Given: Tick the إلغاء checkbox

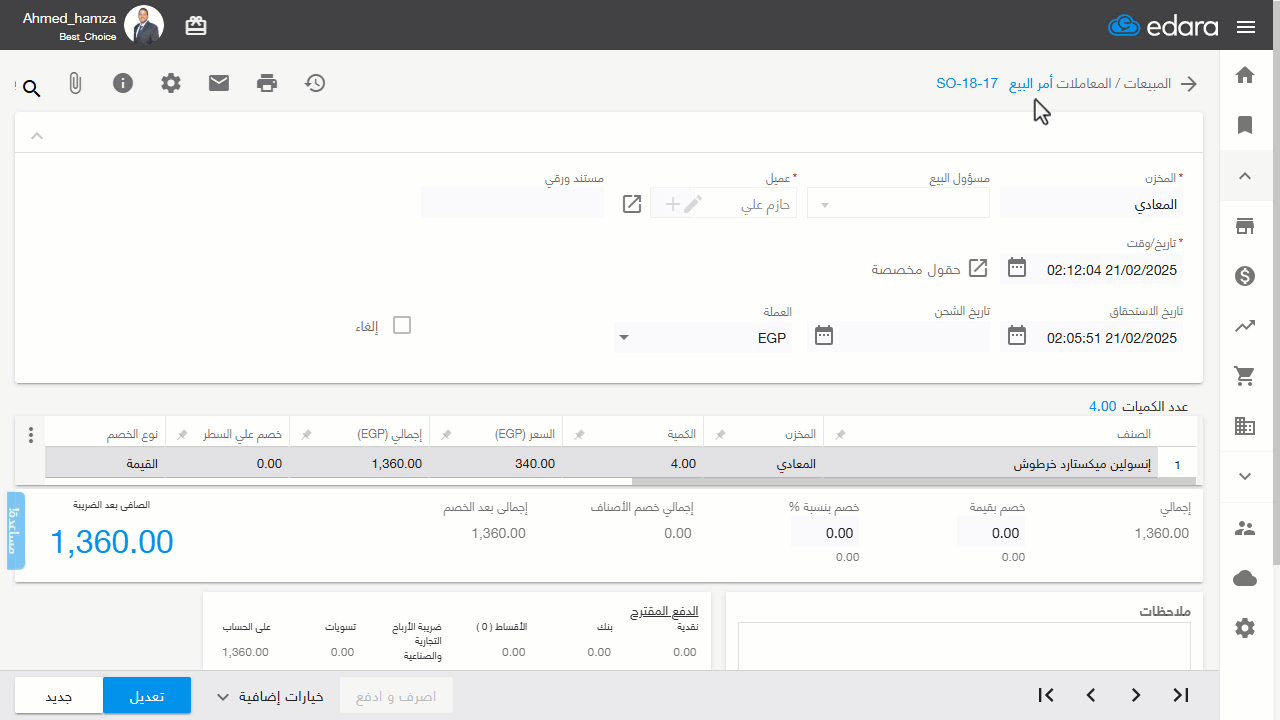Looking at the screenshot, I should [x=402, y=325].
